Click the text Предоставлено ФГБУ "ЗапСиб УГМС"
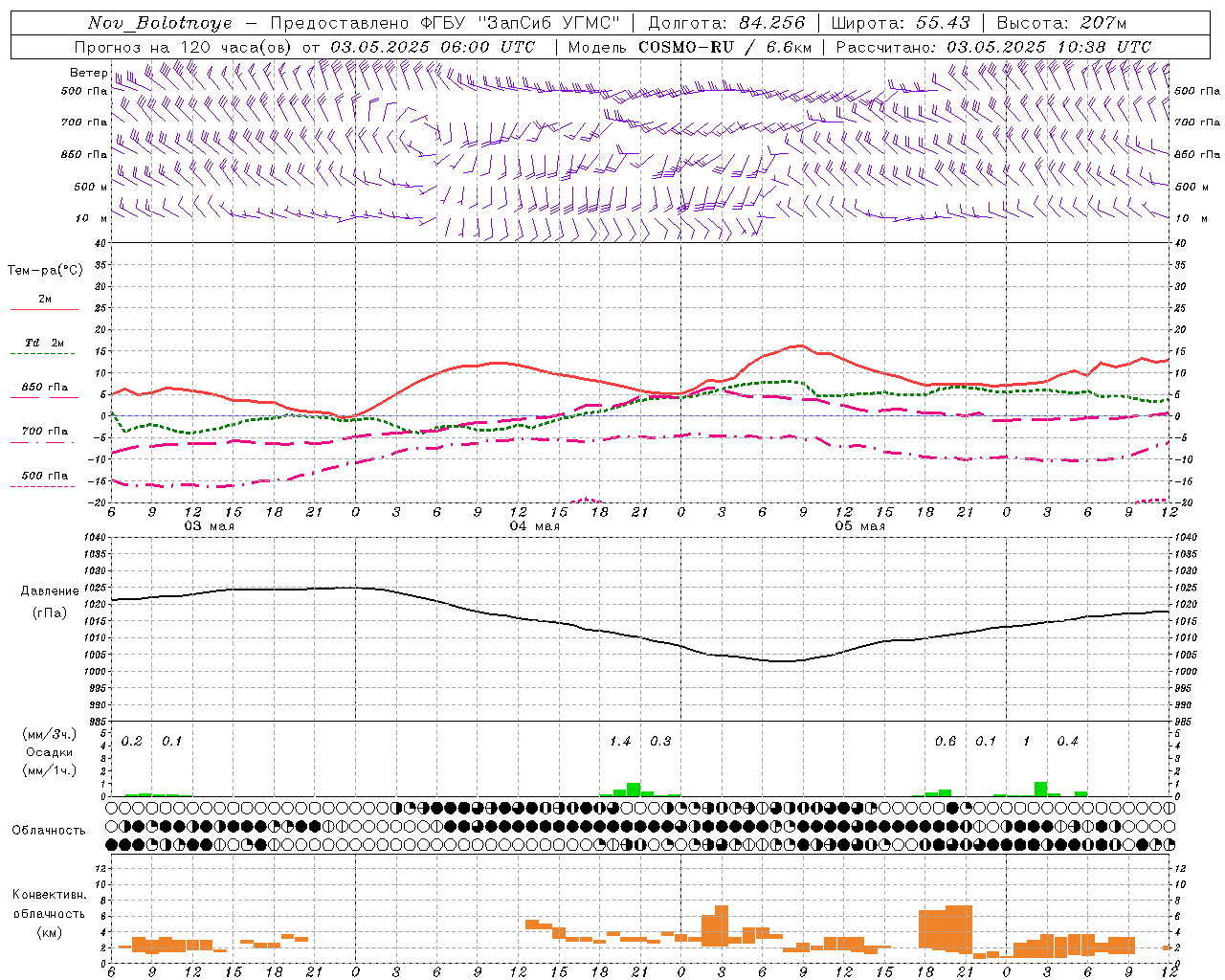 click(445, 23)
